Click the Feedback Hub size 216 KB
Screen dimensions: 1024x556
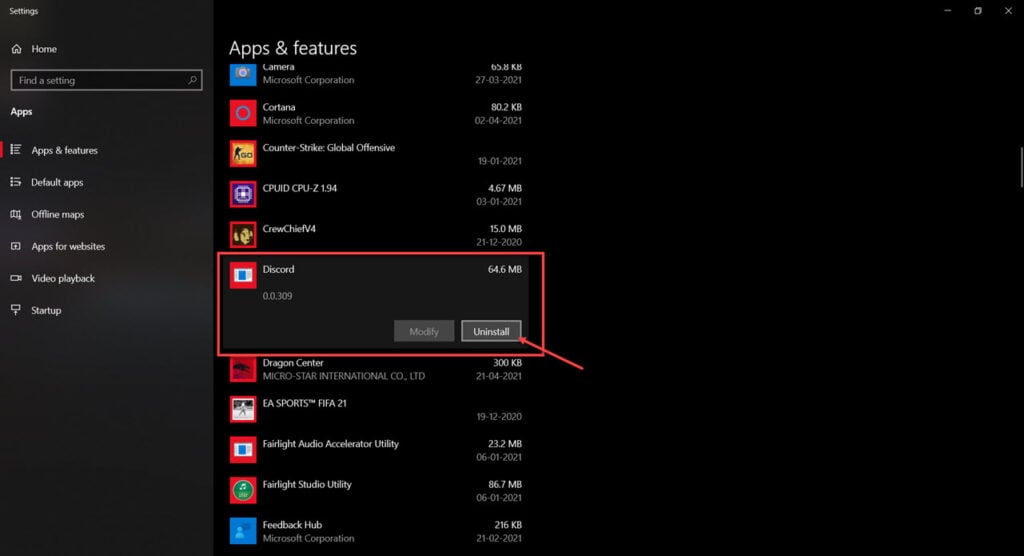tap(508, 524)
